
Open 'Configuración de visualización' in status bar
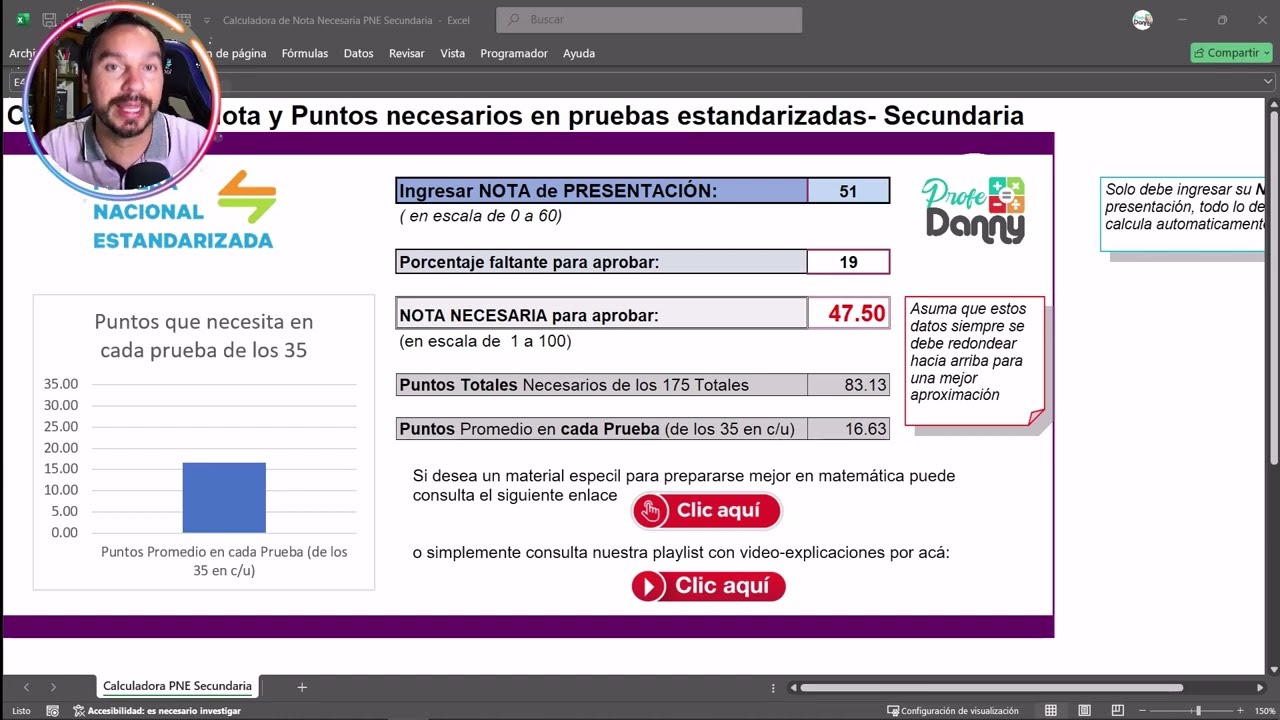click(953, 711)
